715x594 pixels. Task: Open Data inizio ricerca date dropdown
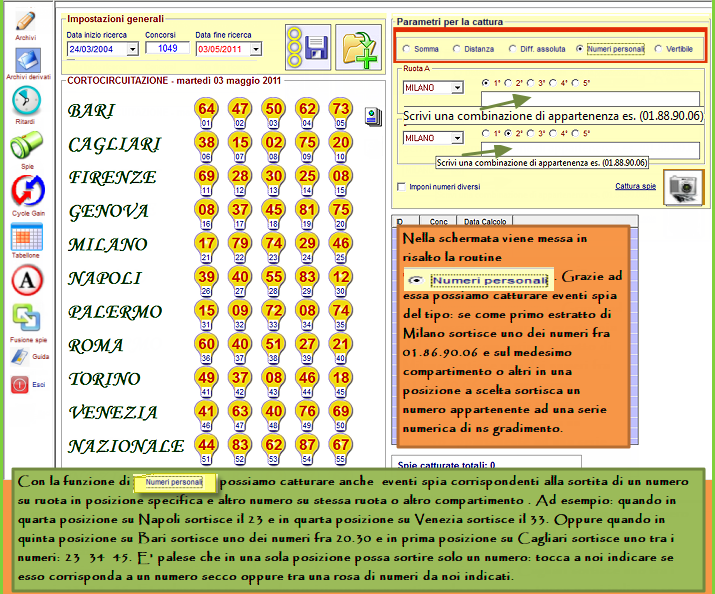(133, 49)
